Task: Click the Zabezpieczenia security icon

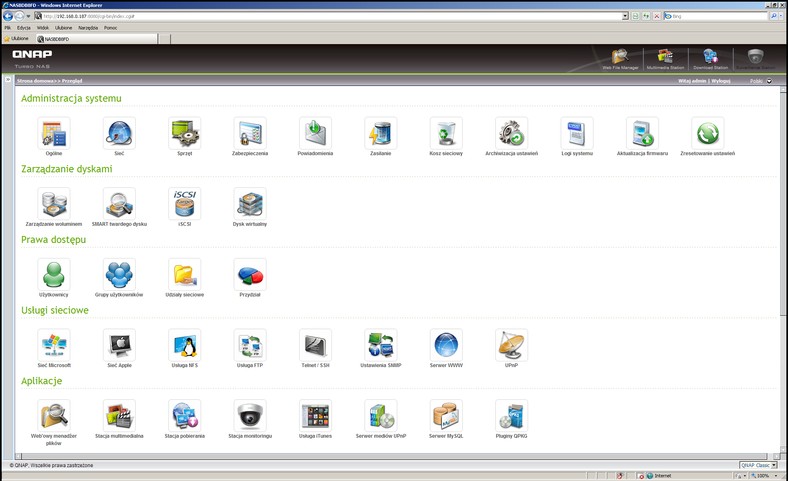Action: pos(250,133)
